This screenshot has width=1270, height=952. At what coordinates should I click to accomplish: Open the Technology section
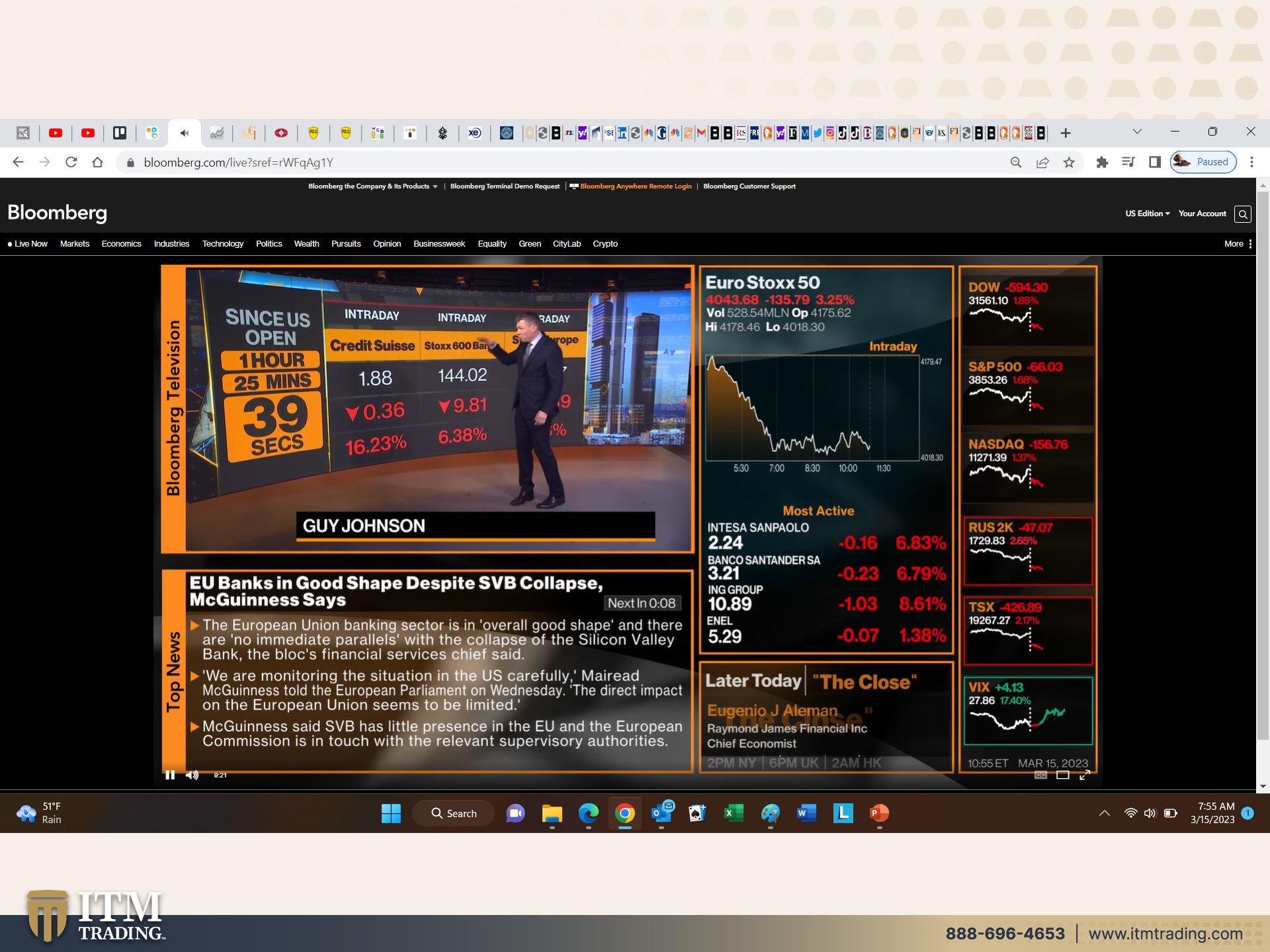[x=223, y=244]
